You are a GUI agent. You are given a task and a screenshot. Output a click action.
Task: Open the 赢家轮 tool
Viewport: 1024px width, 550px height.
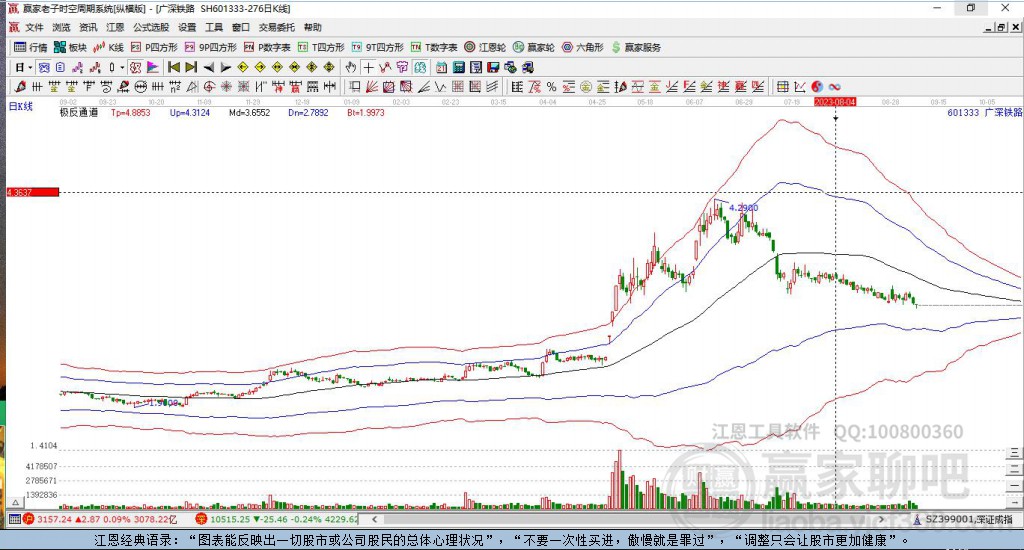(533, 47)
